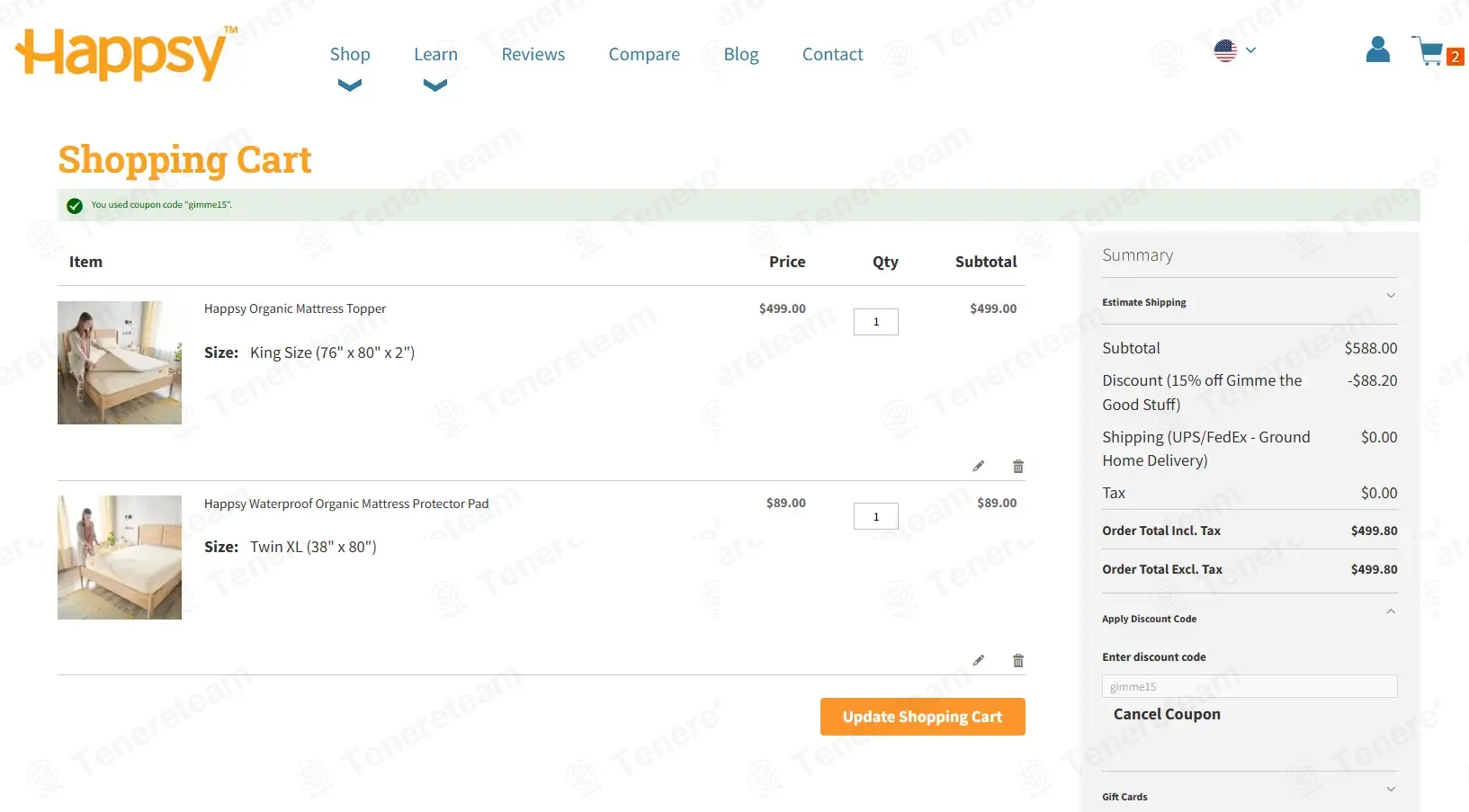The image size is (1469, 812).
Task: Open Happsy Organic Mattress Topper product link
Action: [295, 308]
